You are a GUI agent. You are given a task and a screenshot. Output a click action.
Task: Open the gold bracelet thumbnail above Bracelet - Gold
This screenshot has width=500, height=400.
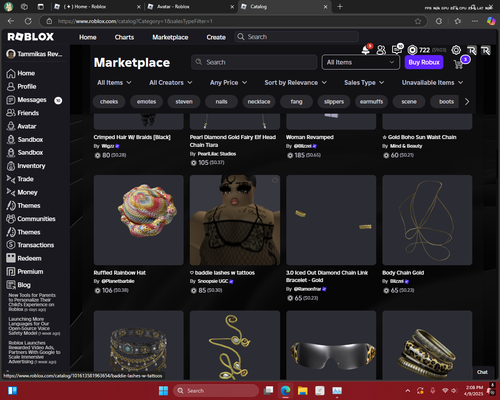pyautogui.click(x=331, y=220)
